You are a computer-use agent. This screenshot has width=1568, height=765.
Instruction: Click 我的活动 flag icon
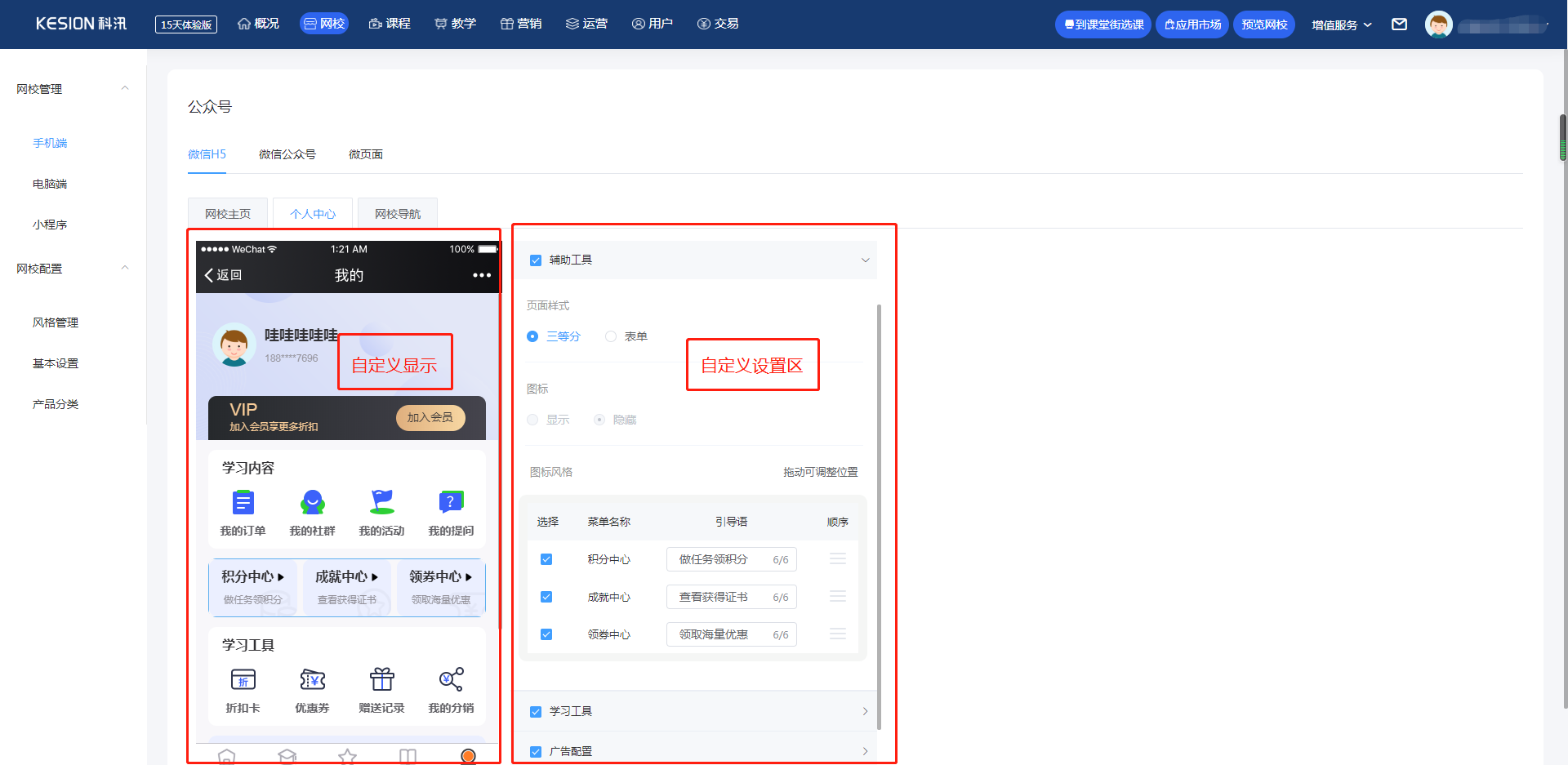[x=381, y=502]
